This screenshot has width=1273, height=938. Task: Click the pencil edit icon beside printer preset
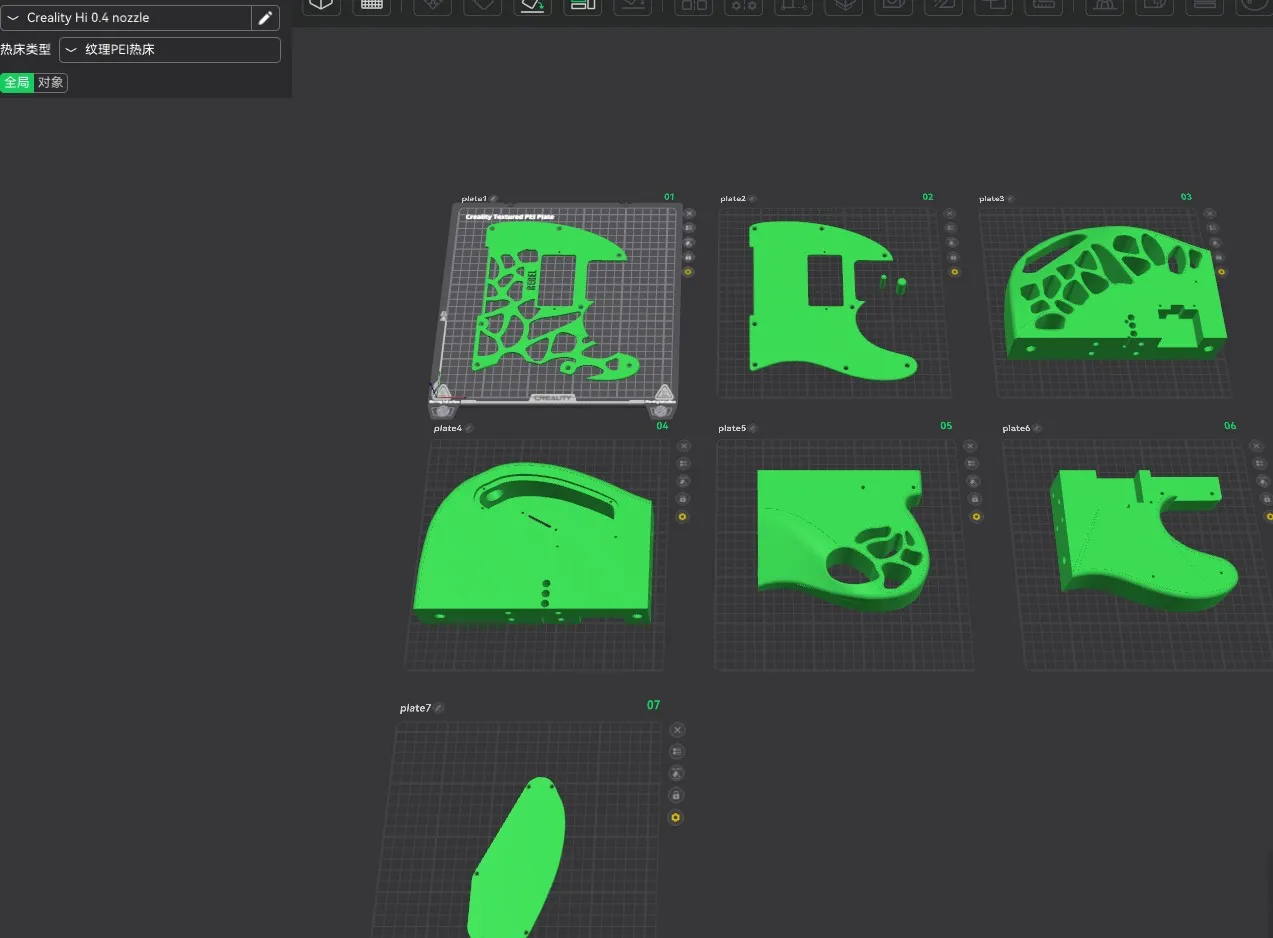[265, 18]
